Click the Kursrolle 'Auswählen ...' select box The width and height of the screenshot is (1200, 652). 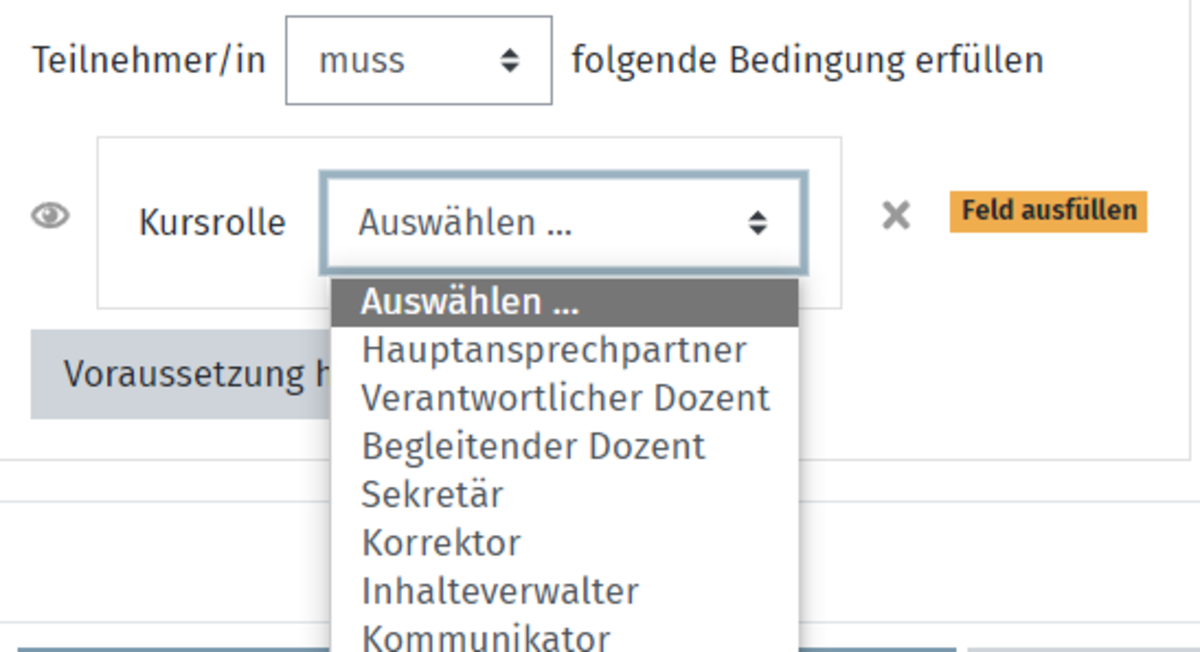563,223
